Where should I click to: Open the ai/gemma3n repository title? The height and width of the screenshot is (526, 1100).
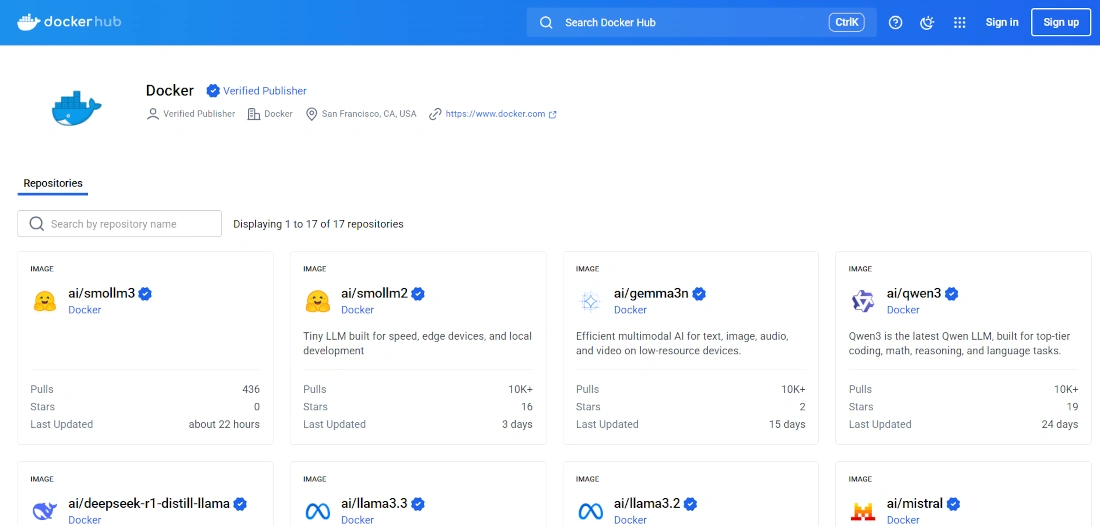point(651,293)
